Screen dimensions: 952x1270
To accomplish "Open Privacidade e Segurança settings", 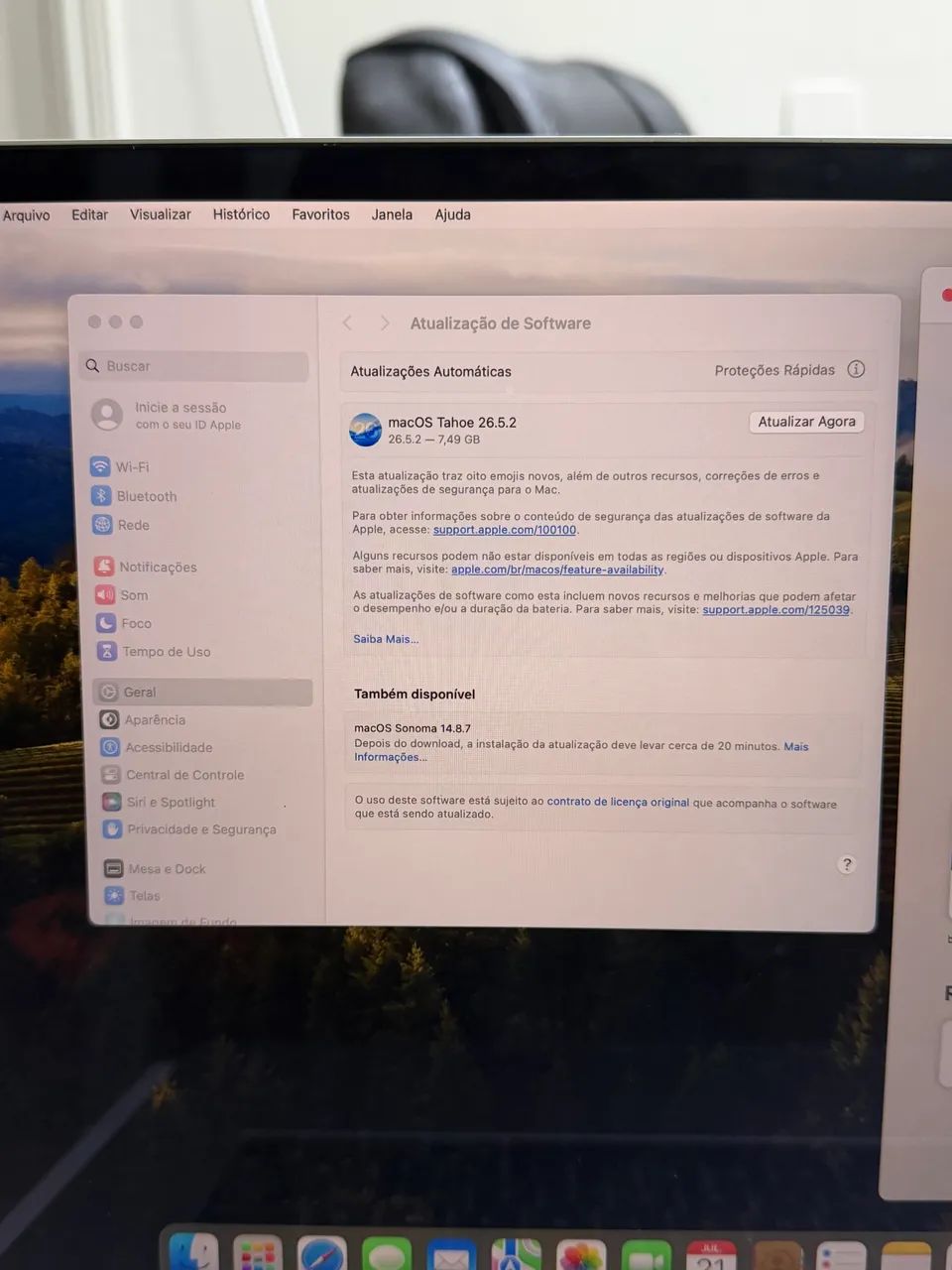I will [x=188, y=829].
